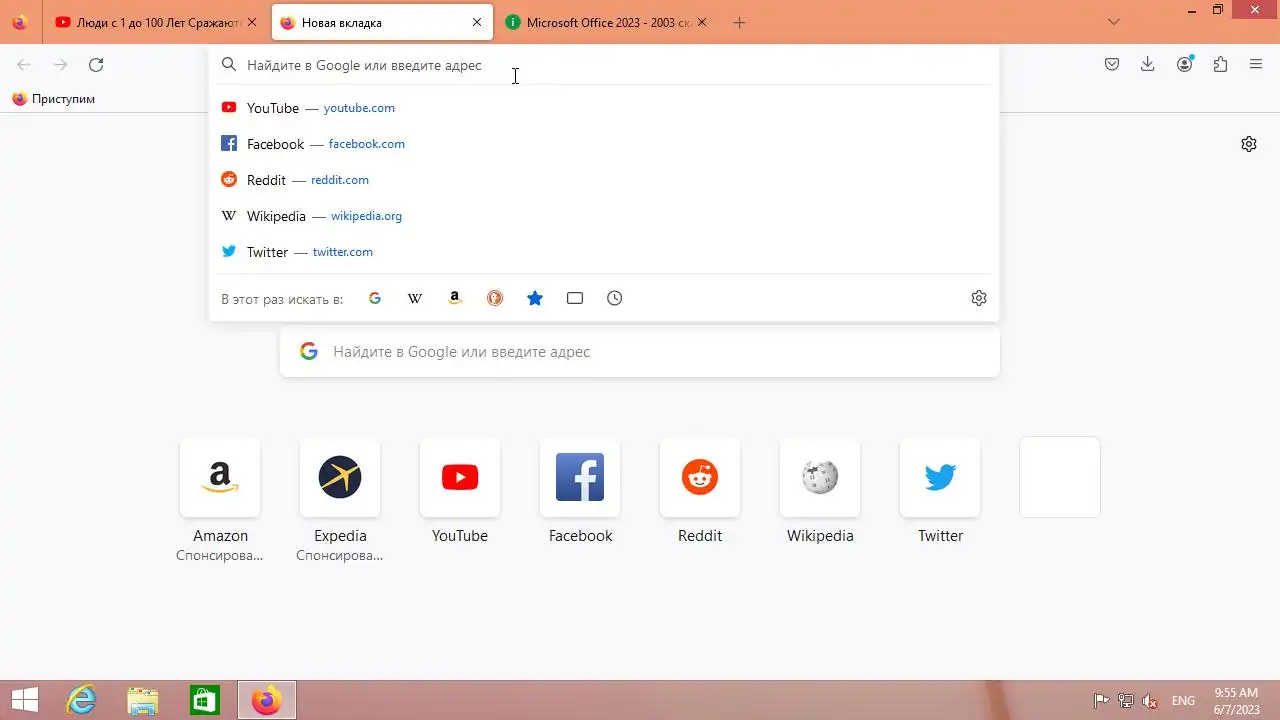Open the Downloads toolbar icon
The image size is (1280, 720).
1148,65
